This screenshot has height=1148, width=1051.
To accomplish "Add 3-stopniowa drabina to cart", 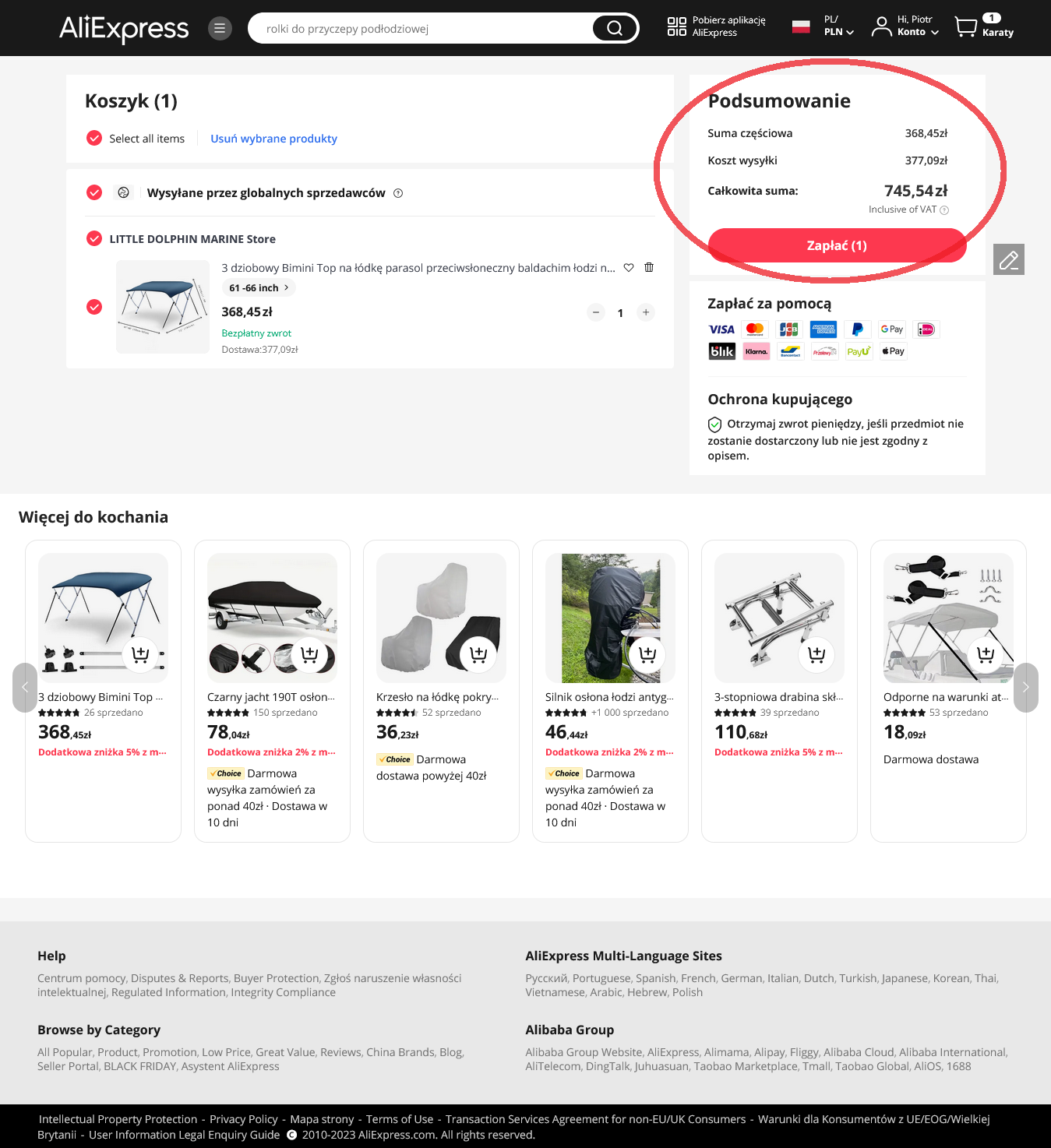I will click(x=816, y=654).
